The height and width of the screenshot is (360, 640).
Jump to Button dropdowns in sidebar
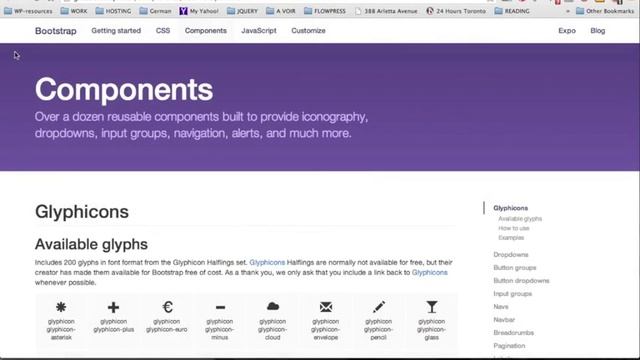point(521,281)
